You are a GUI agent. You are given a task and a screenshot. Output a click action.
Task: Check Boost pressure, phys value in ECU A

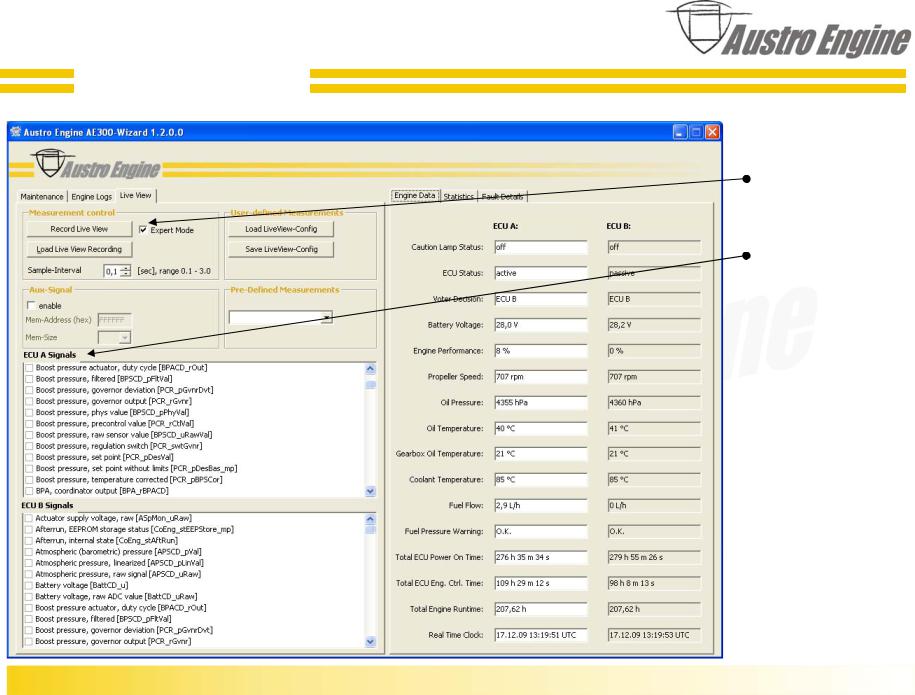coord(29,413)
